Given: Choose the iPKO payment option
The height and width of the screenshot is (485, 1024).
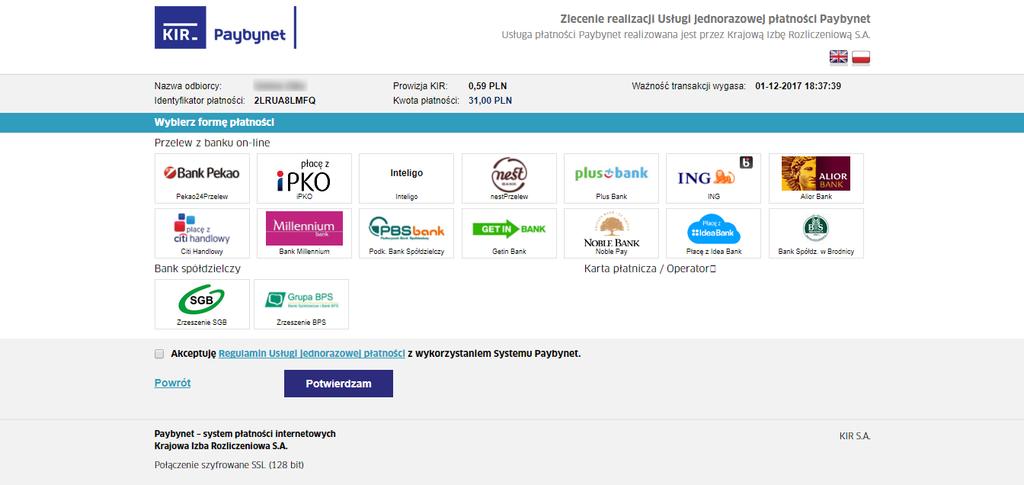Looking at the screenshot, I should [x=304, y=178].
